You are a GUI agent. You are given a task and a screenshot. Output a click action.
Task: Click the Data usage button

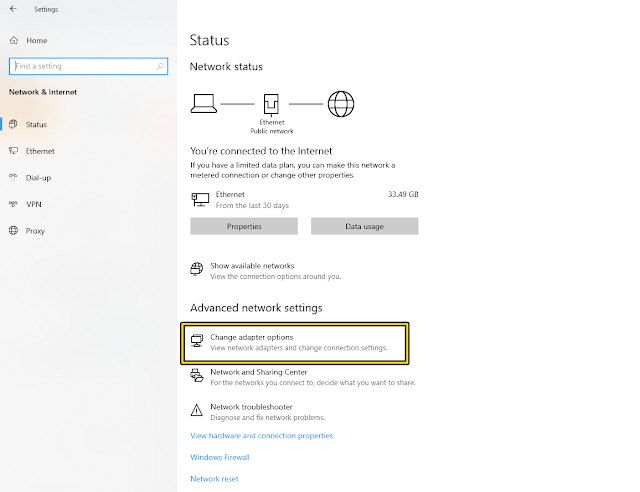(x=364, y=226)
